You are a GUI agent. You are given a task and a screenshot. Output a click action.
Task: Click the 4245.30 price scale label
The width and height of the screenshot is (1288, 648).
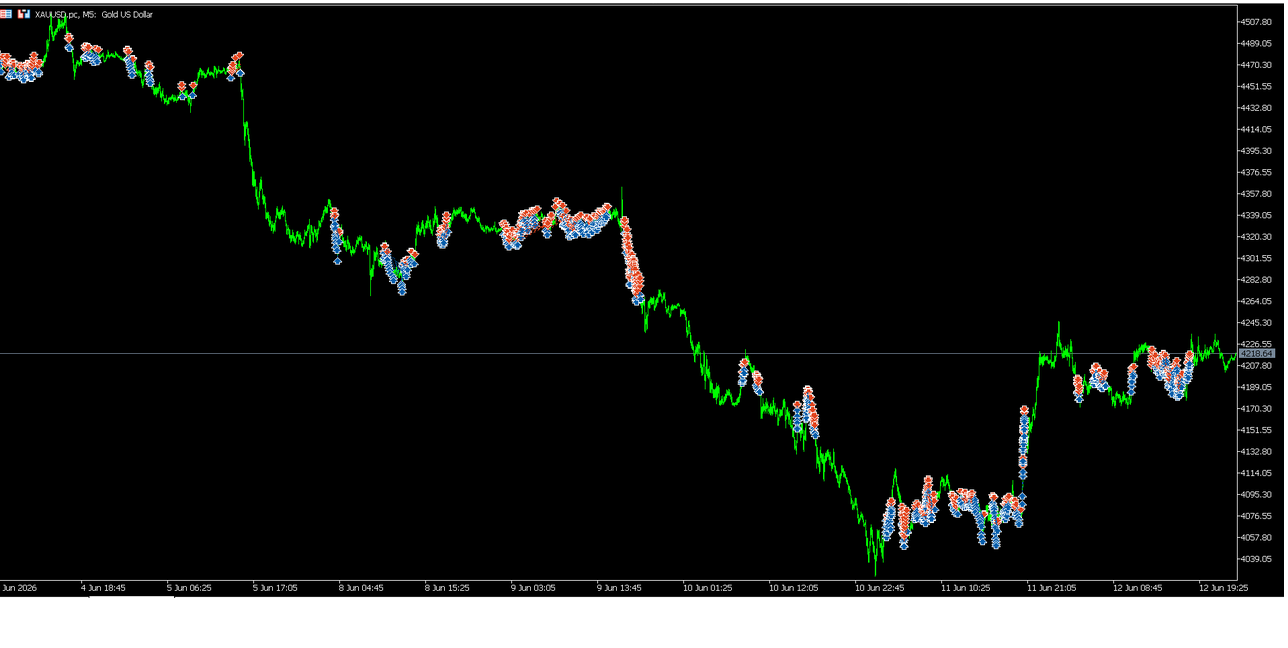click(1257, 323)
